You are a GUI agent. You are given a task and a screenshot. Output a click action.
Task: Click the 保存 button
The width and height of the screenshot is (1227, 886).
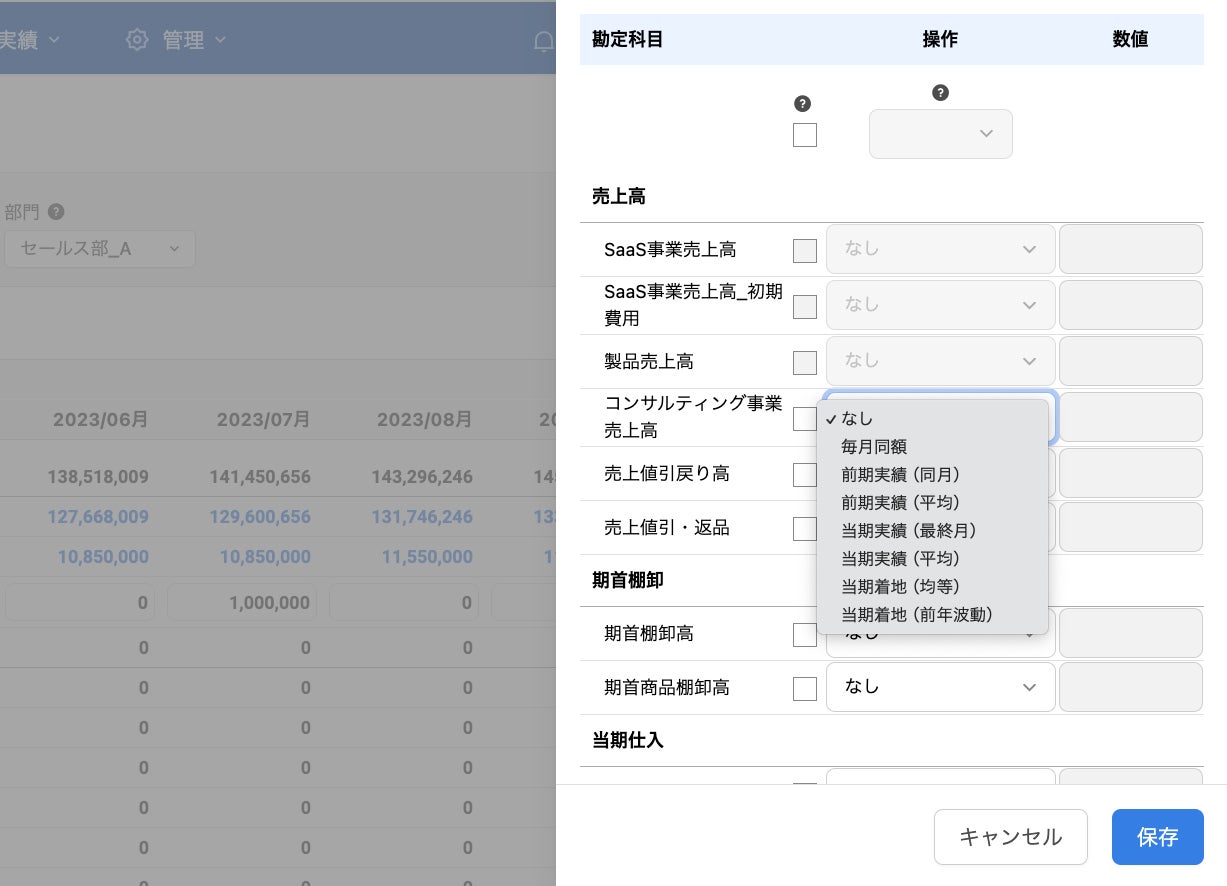[x=1157, y=837]
